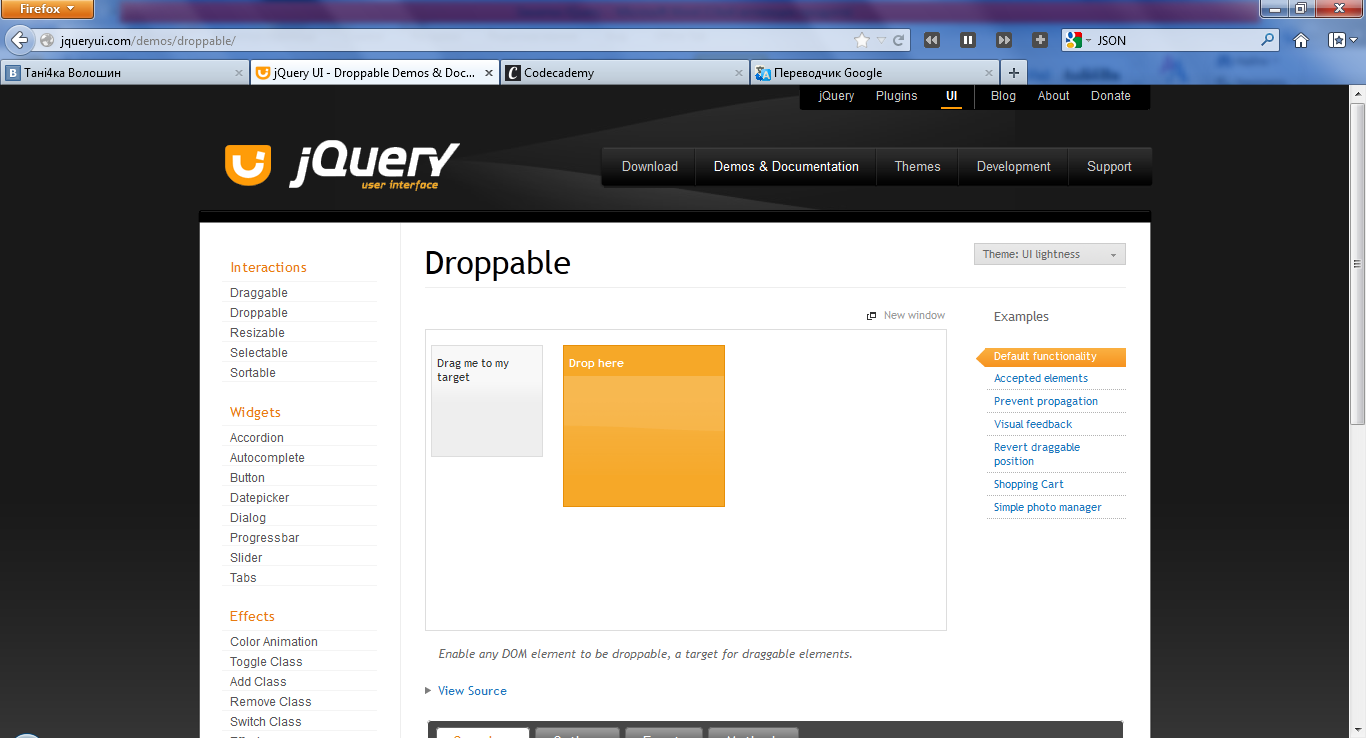Switch to the Codecademy tab
1366x738 pixels.
tap(625, 73)
